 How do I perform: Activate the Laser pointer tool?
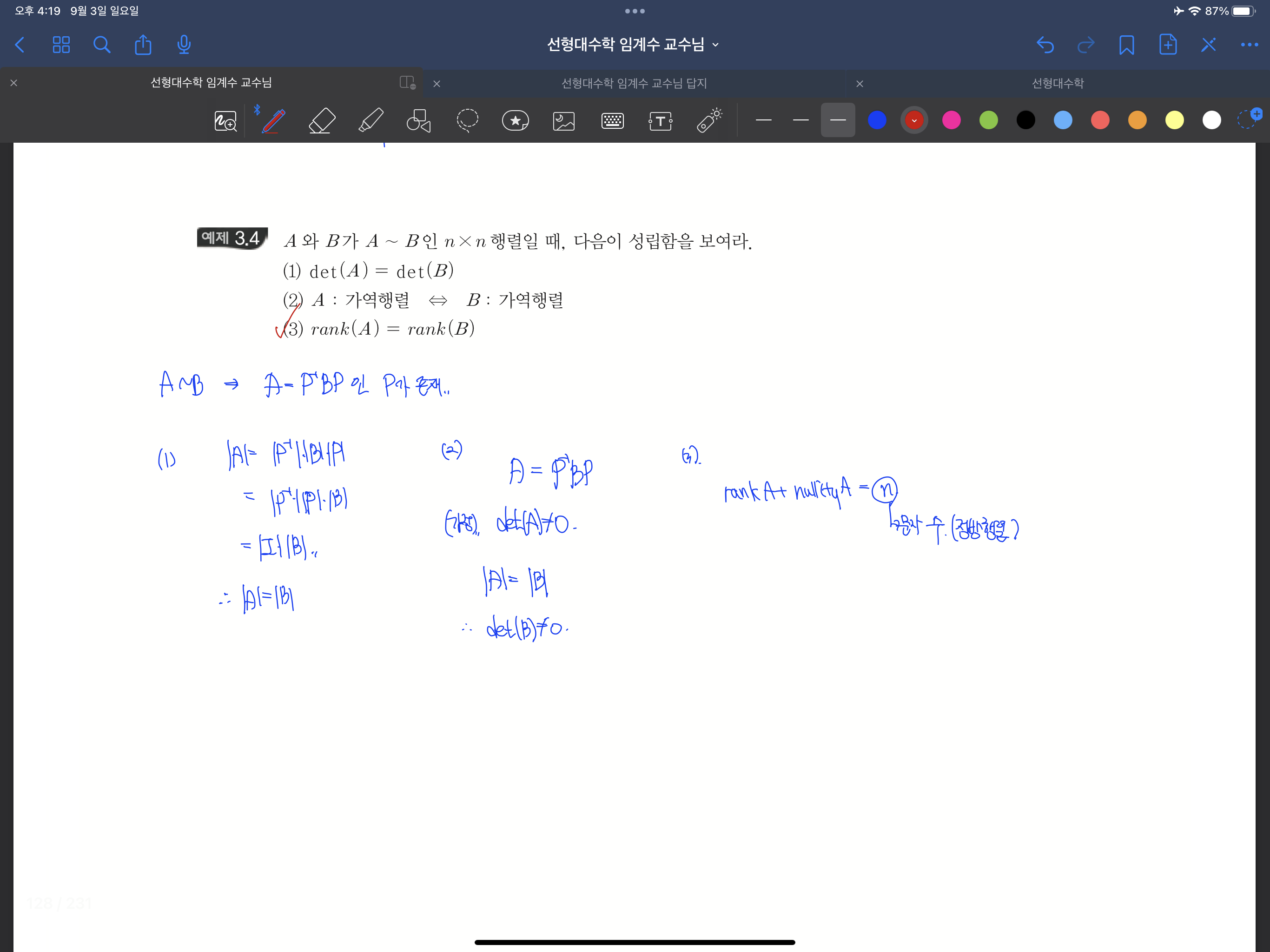709,120
